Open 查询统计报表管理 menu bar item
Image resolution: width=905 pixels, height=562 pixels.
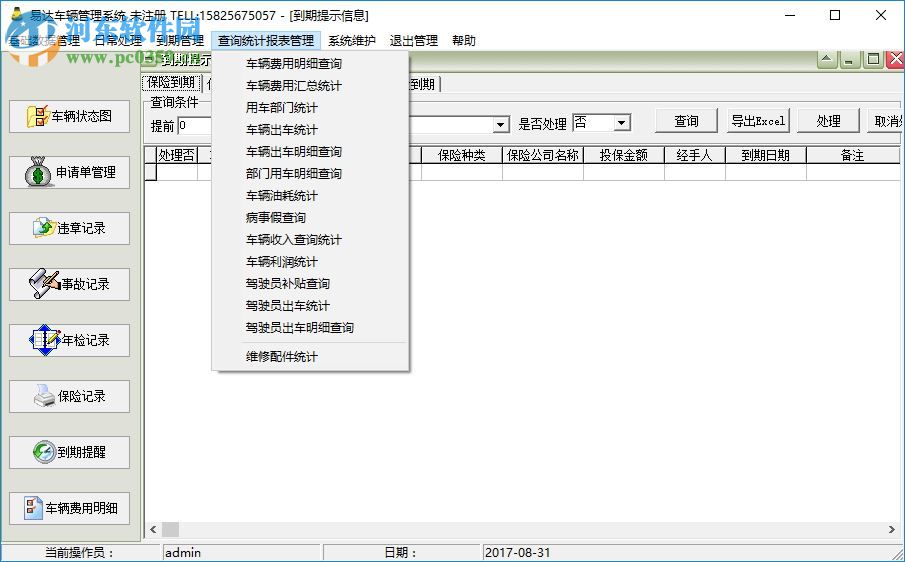coord(265,40)
